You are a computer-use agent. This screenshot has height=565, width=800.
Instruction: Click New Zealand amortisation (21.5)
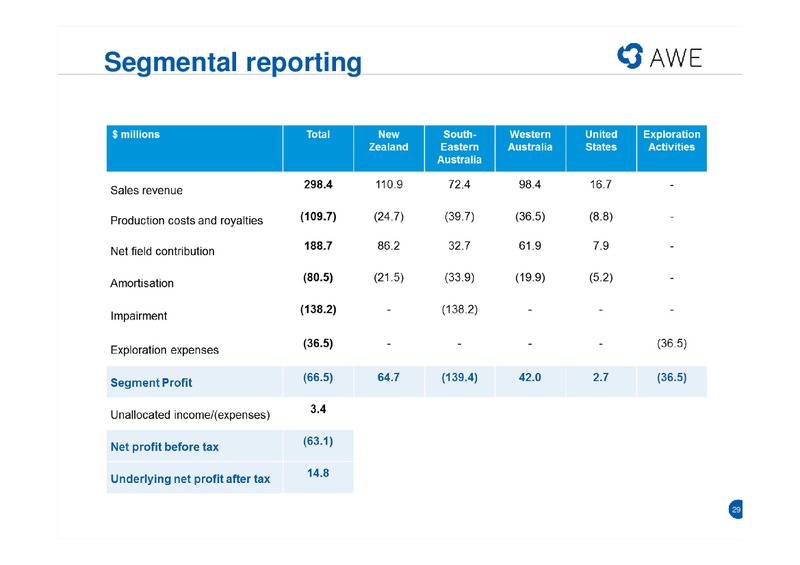point(389,278)
